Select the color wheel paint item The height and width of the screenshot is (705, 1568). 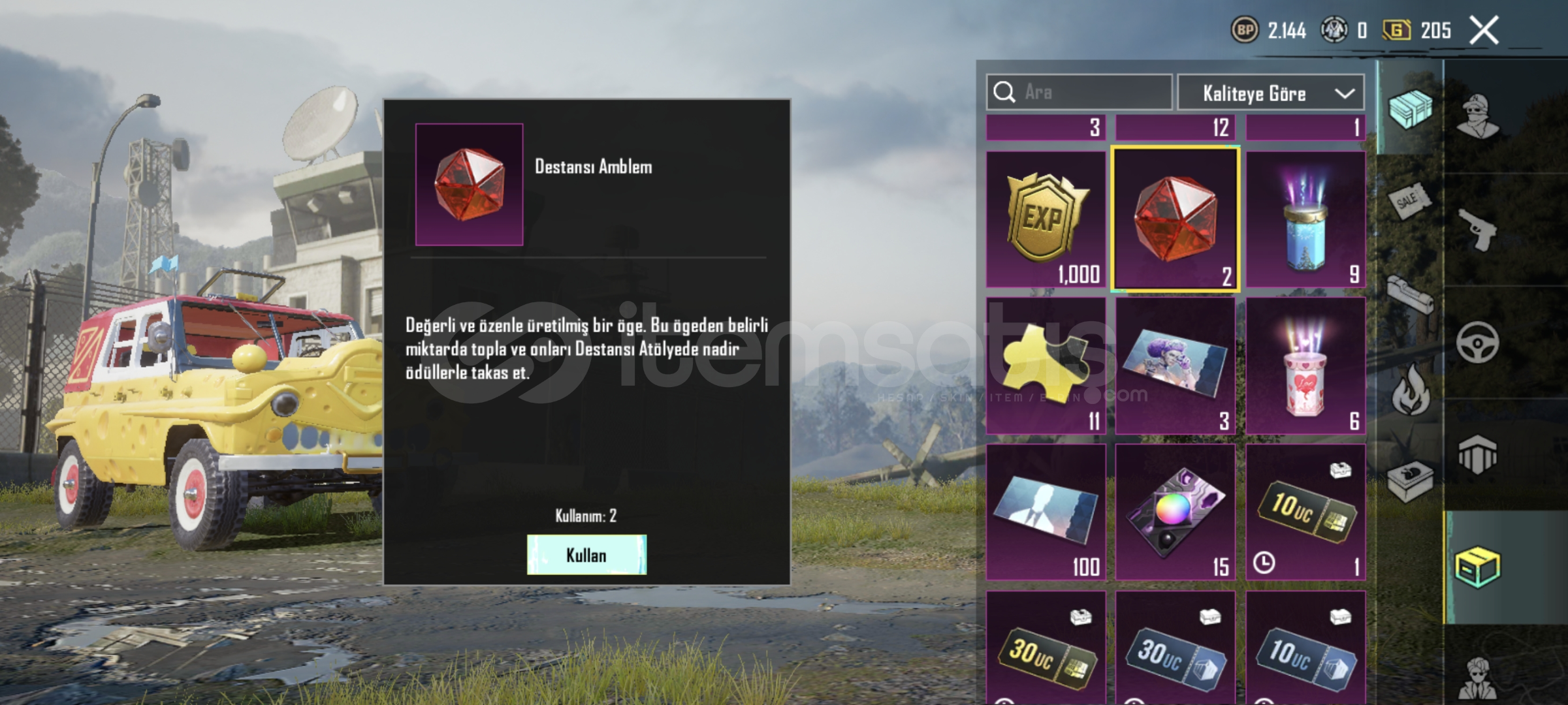pyautogui.click(x=1175, y=512)
